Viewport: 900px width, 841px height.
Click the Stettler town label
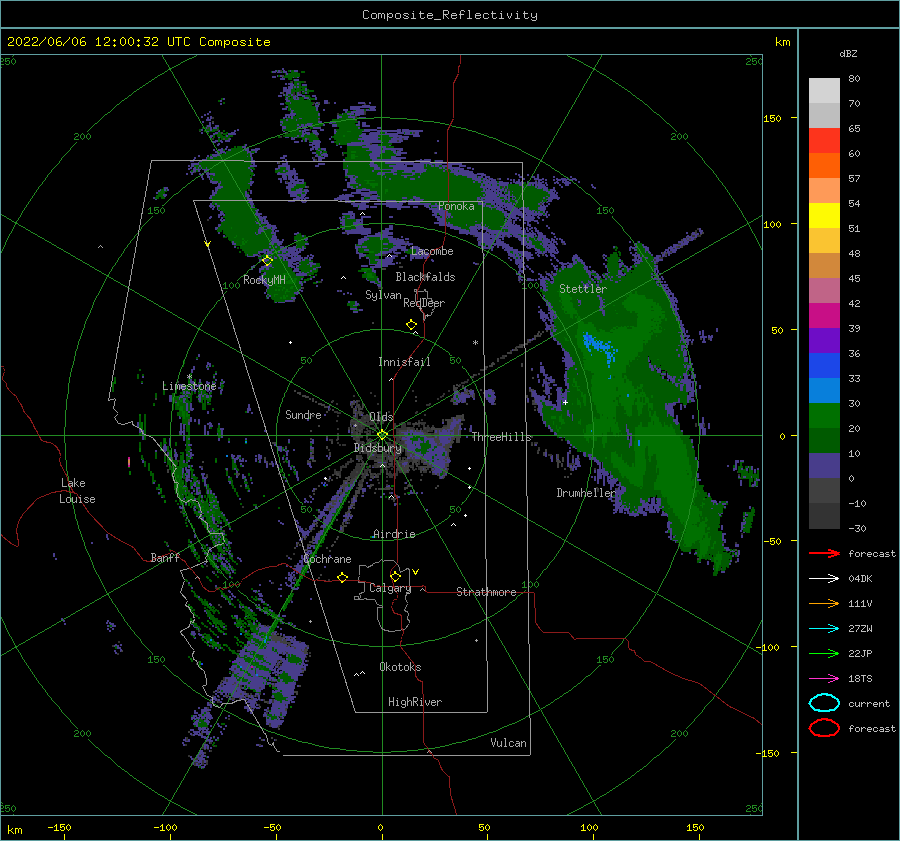click(x=583, y=289)
